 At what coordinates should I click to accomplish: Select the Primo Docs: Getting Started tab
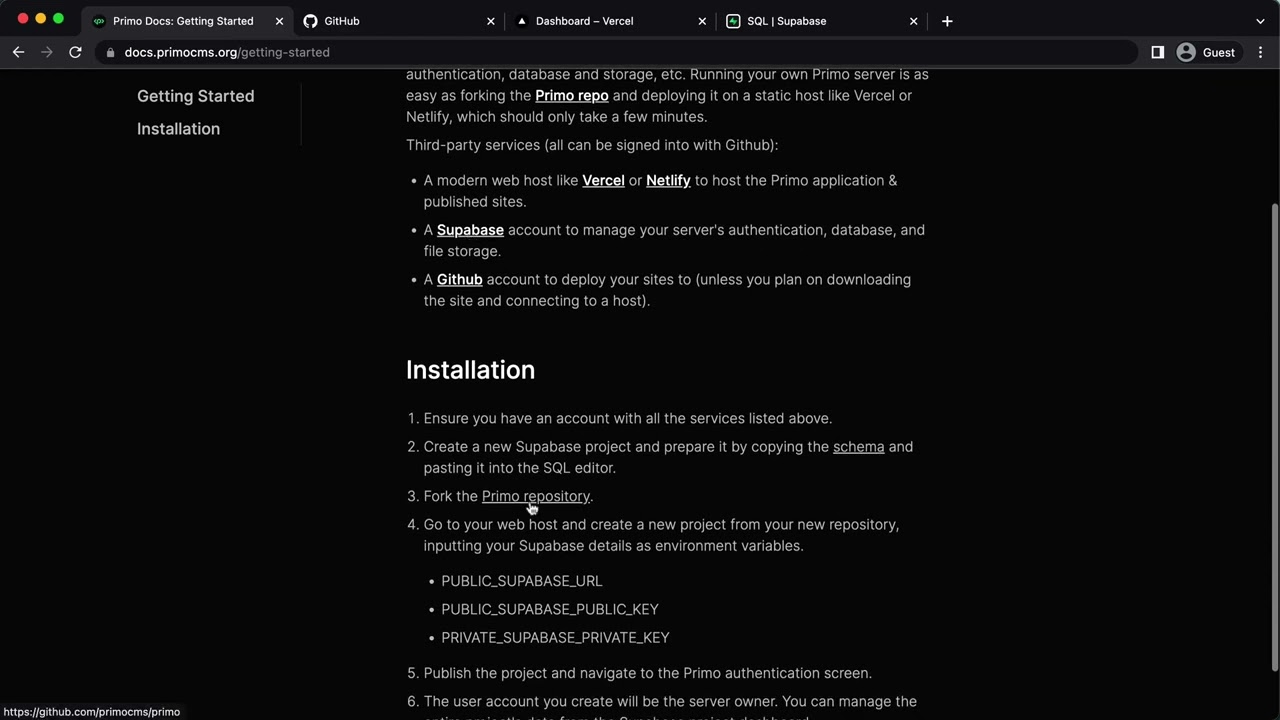point(188,21)
